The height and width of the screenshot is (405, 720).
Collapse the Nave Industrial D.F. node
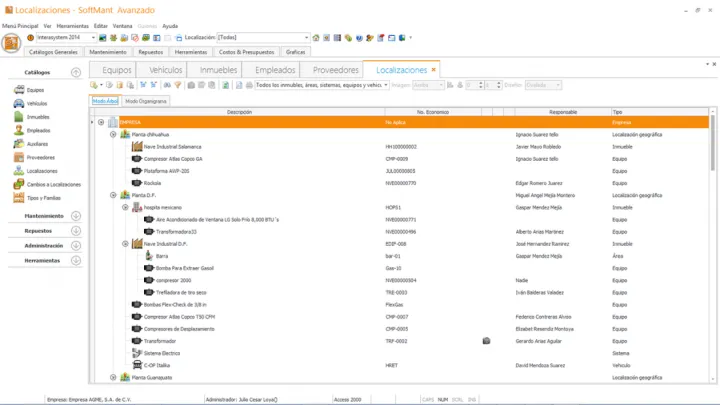coord(125,243)
